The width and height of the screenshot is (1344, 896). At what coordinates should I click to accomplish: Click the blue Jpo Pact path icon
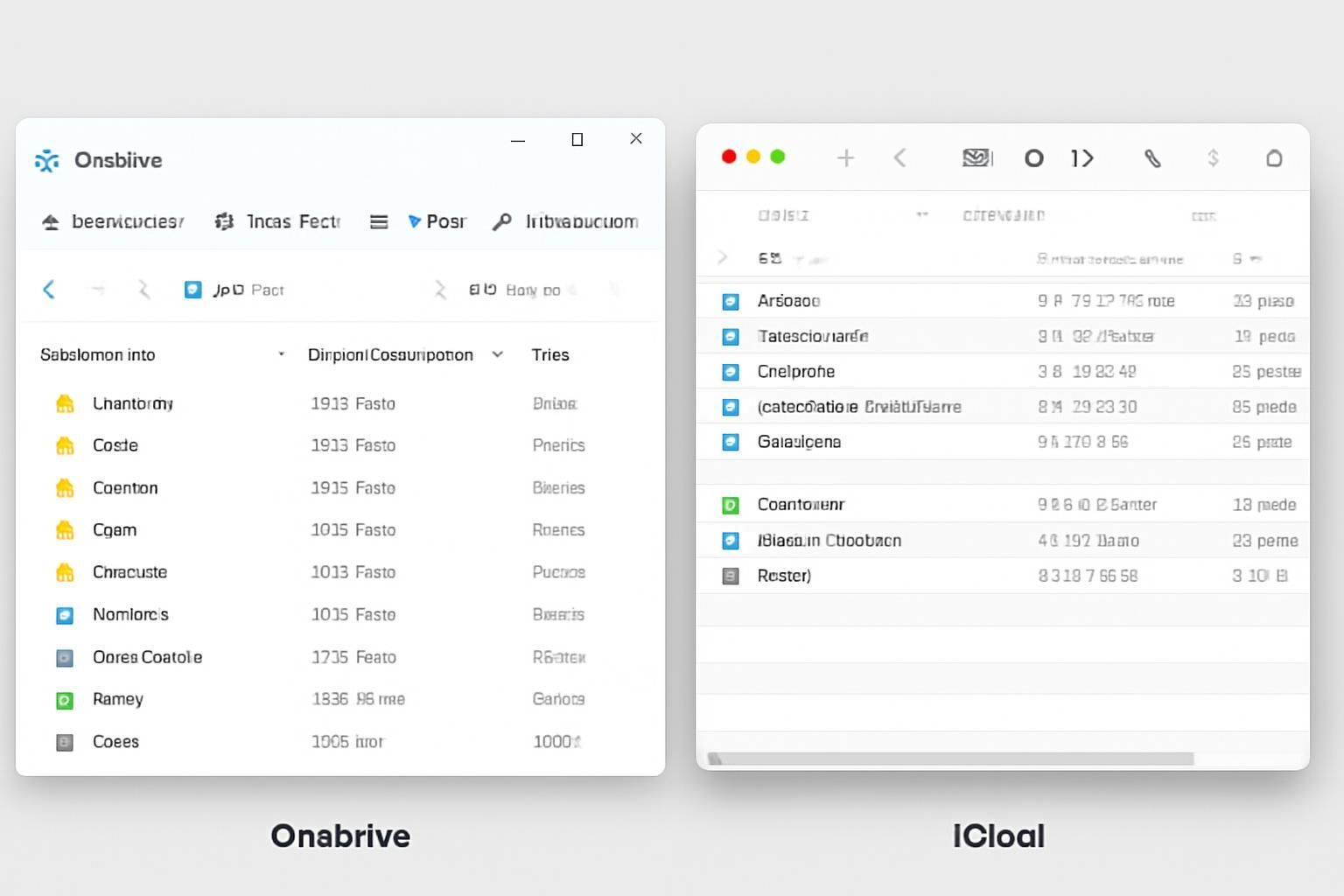(192, 290)
